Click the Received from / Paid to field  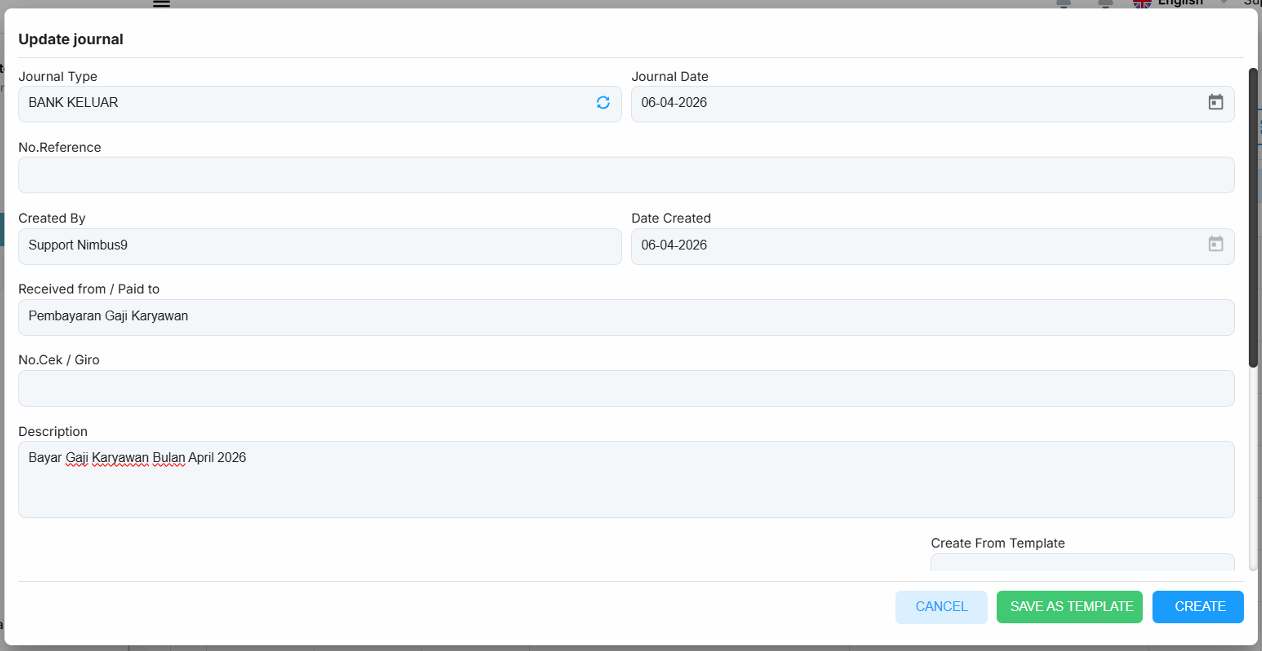point(626,317)
